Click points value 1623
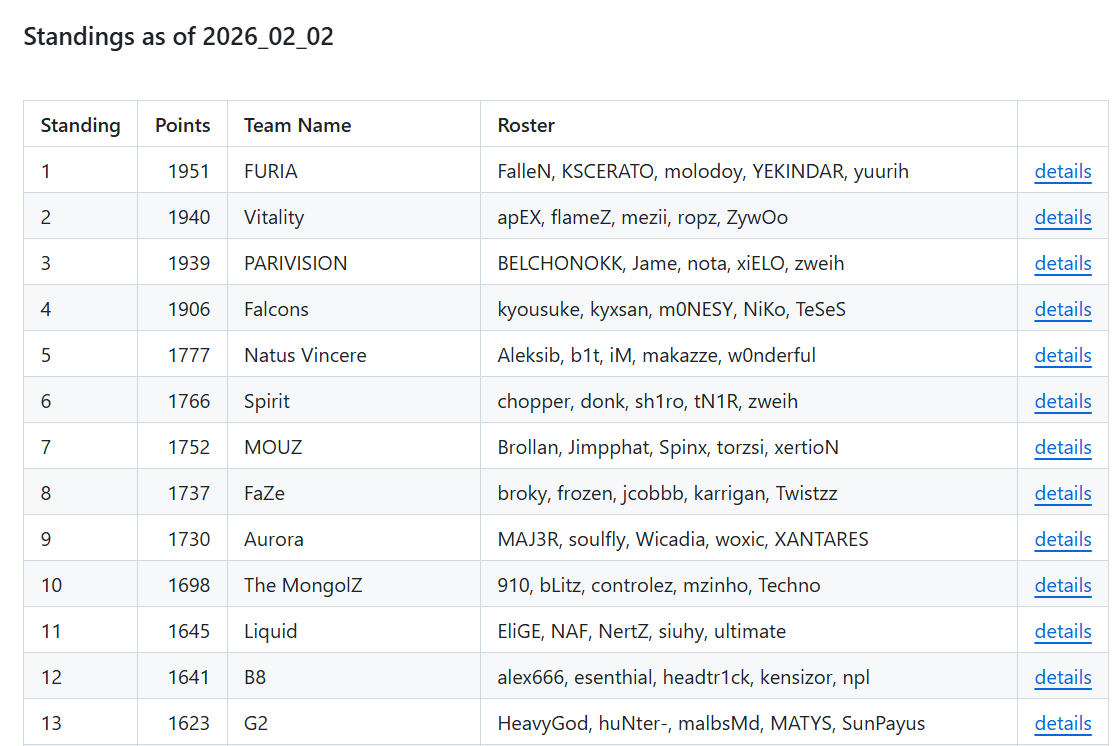1112x746 pixels. (189, 724)
